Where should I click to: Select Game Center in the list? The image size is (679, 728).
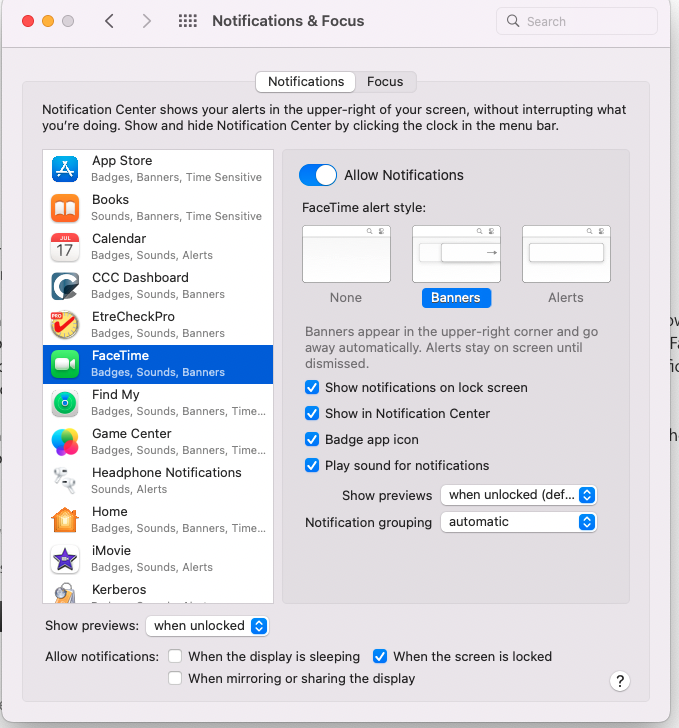pos(158,442)
